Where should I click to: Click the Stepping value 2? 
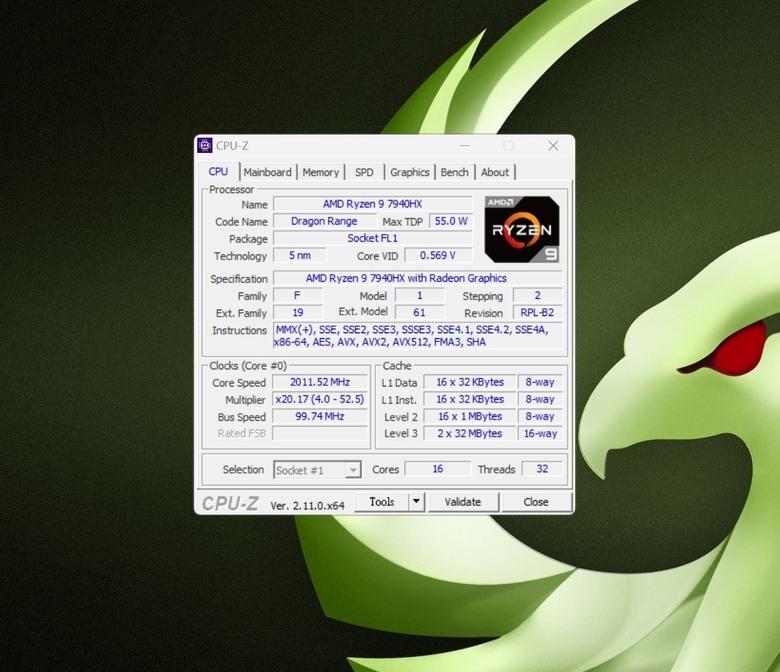click(x=537, y=295)
